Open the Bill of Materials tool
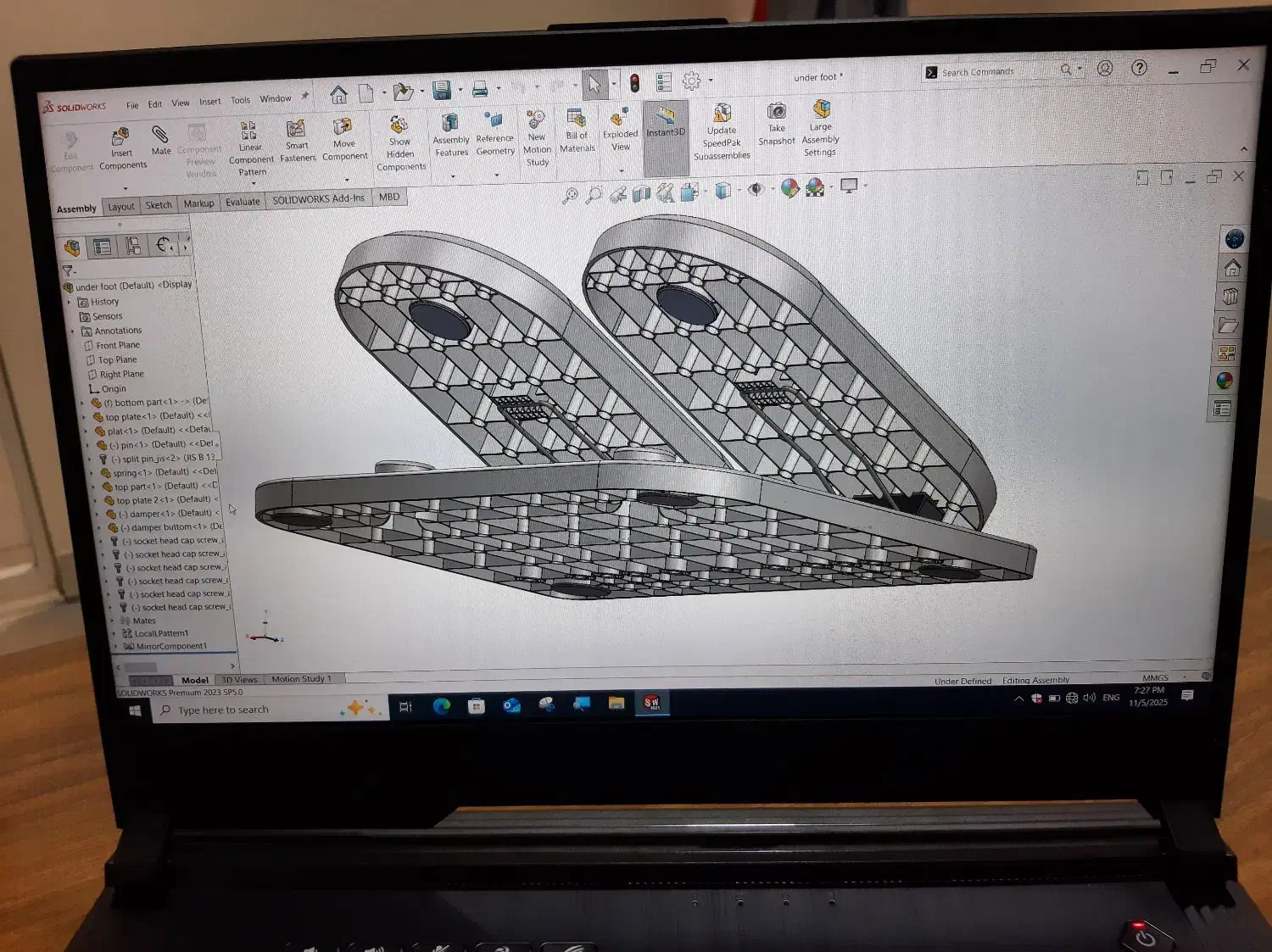 577,131
